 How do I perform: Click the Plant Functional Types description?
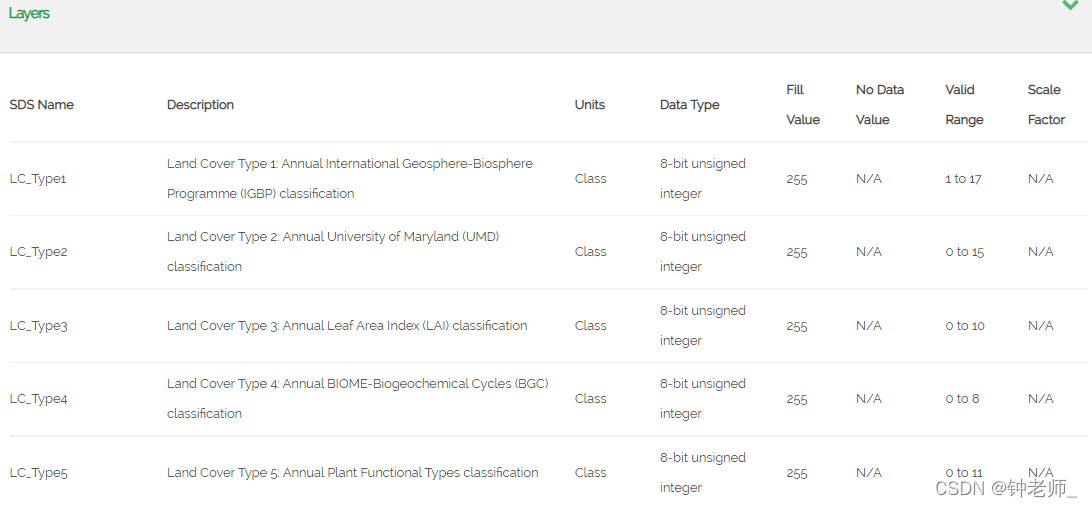353,473
